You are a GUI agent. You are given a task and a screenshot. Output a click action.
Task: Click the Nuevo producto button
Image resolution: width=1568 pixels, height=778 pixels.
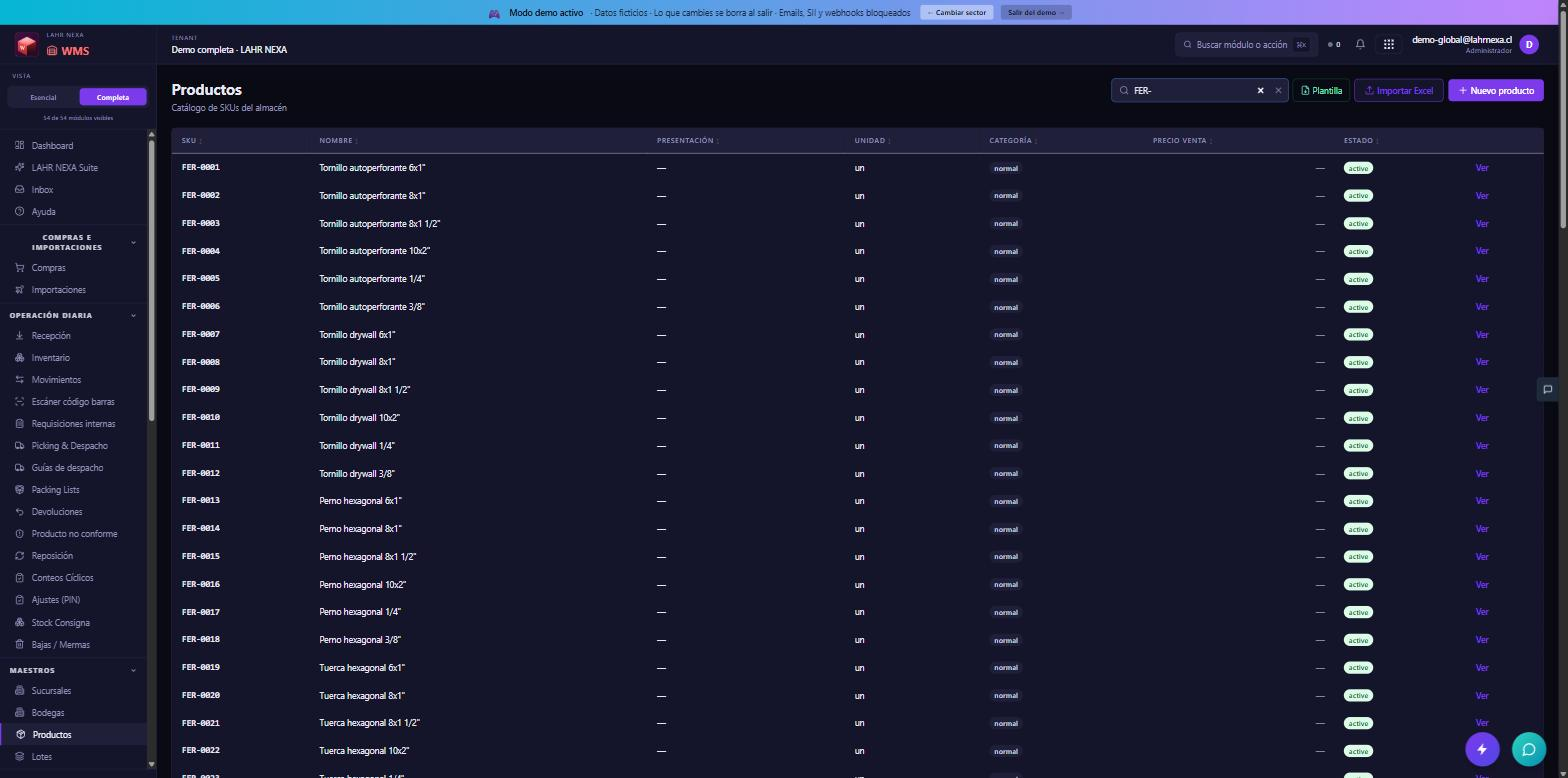[1496, 90]
